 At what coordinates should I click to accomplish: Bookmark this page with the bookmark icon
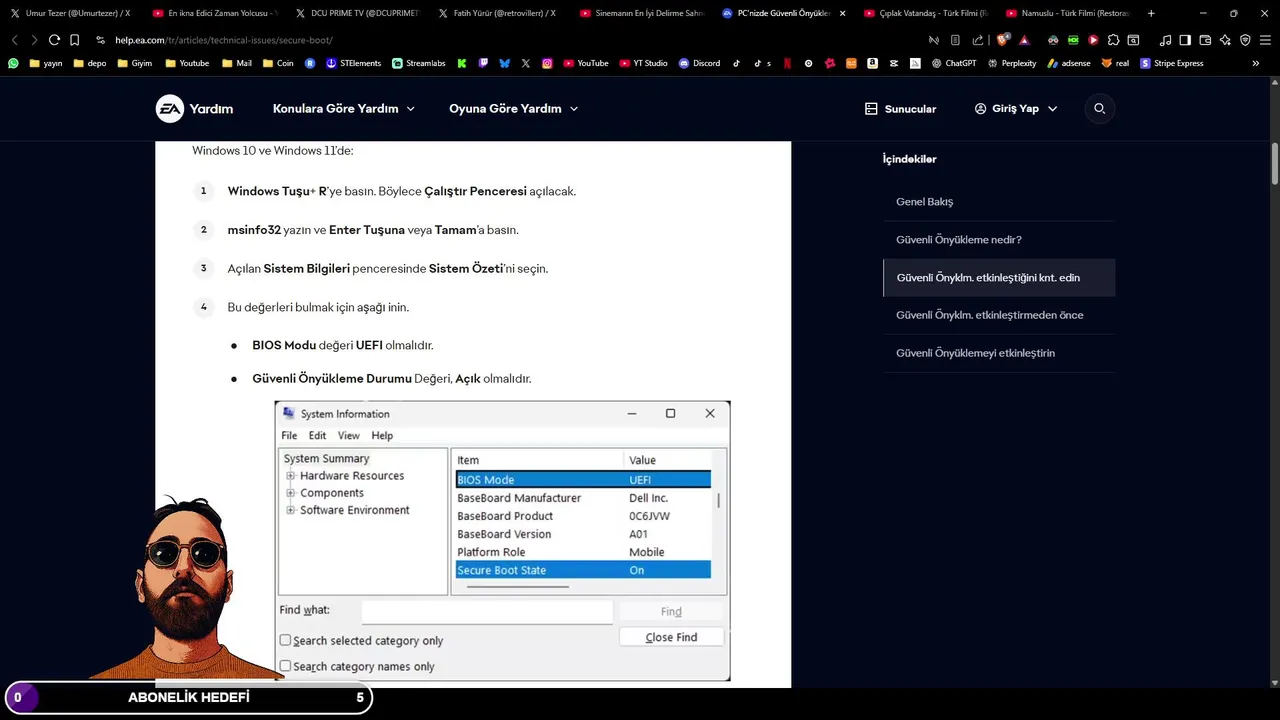pos(74,40)
